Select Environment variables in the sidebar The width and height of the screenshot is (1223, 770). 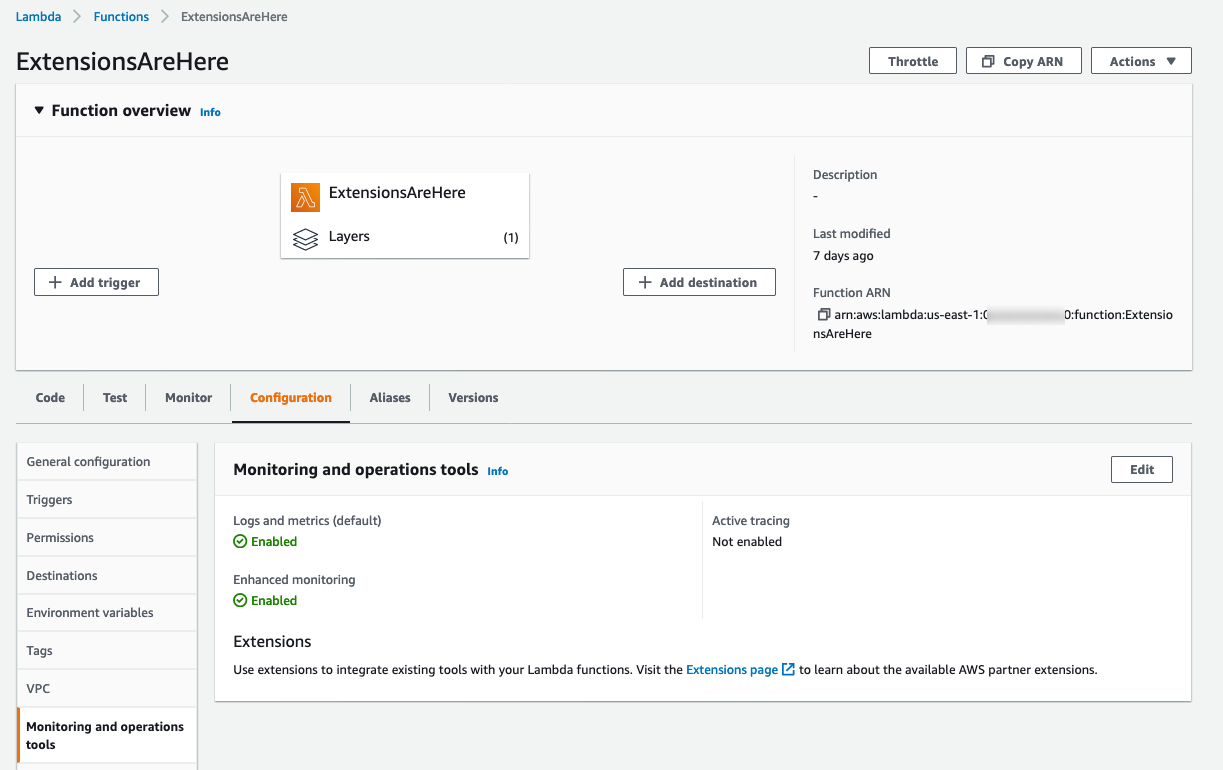[90, 613]
